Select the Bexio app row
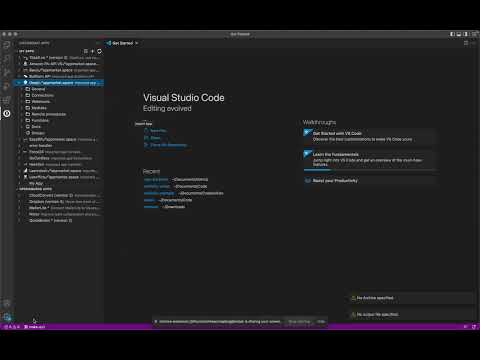The image size is (480, 360). click(60, 70)
